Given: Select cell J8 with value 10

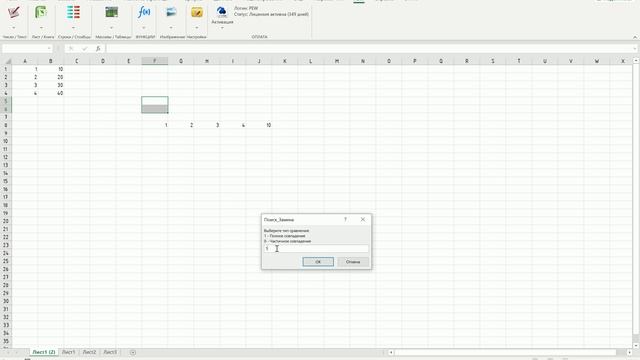Looking at the screenshot, I should [259, 125].
